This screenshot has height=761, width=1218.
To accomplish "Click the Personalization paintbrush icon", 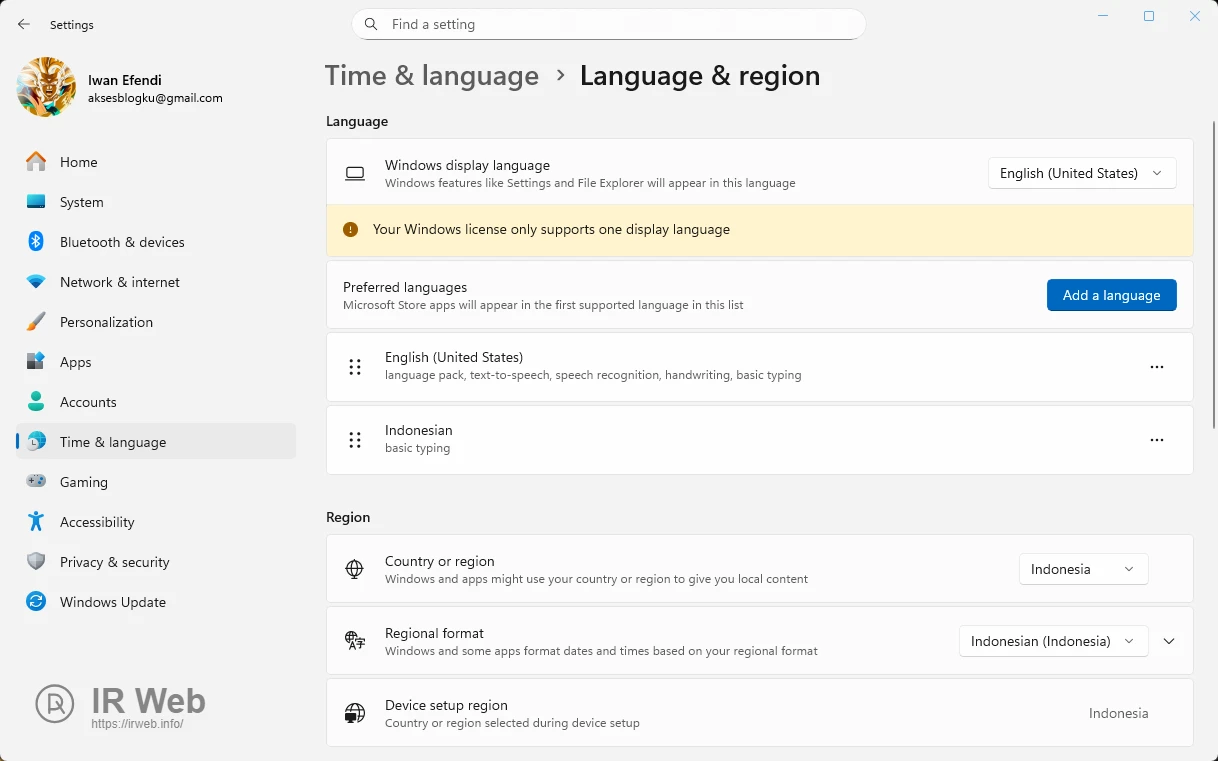I will pos(36,322).
